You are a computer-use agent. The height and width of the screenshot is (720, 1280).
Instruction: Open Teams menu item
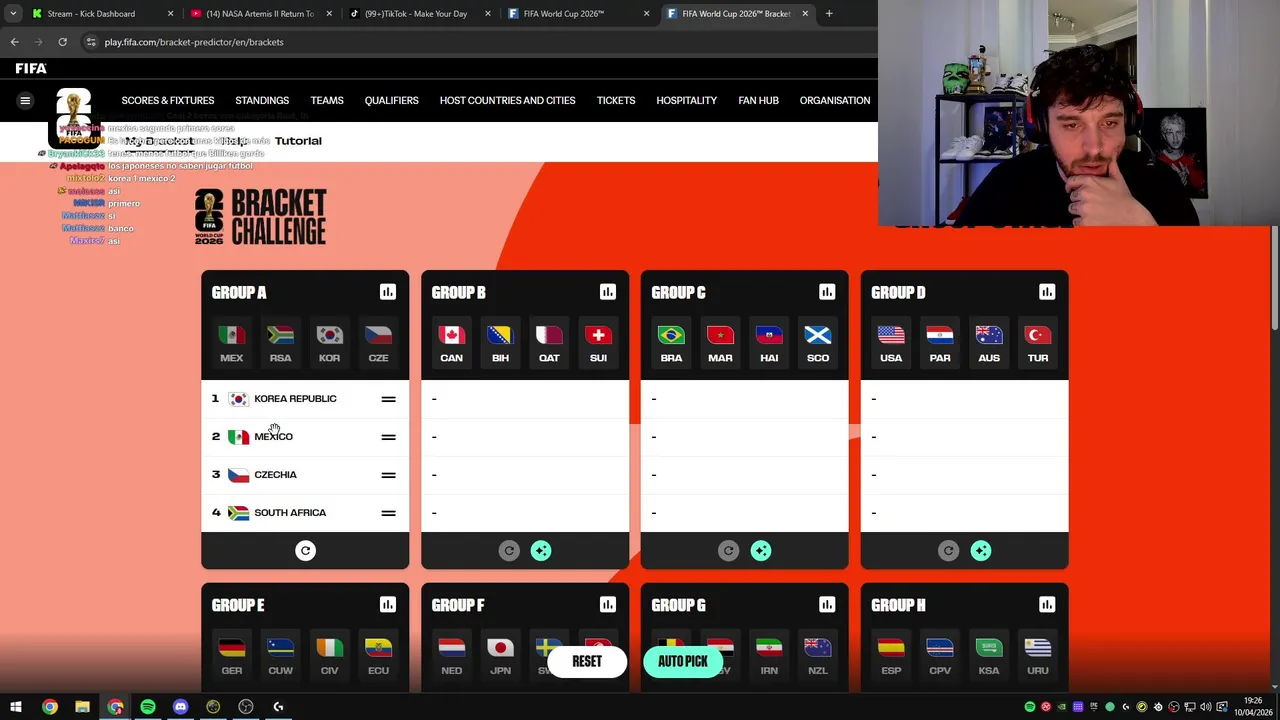(x=327, y=100)
